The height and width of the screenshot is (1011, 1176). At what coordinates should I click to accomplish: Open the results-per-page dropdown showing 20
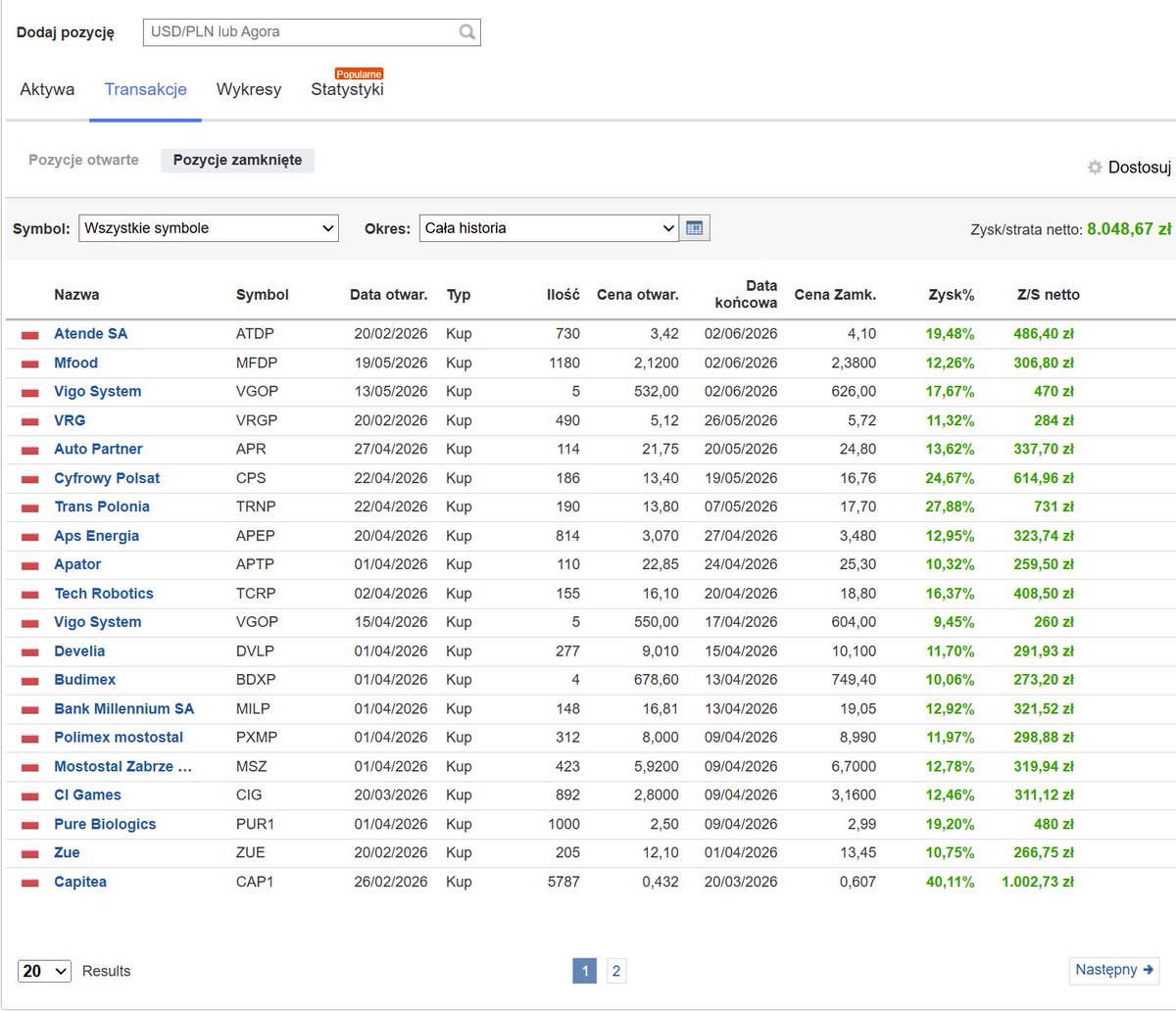[x=44, y=971]
